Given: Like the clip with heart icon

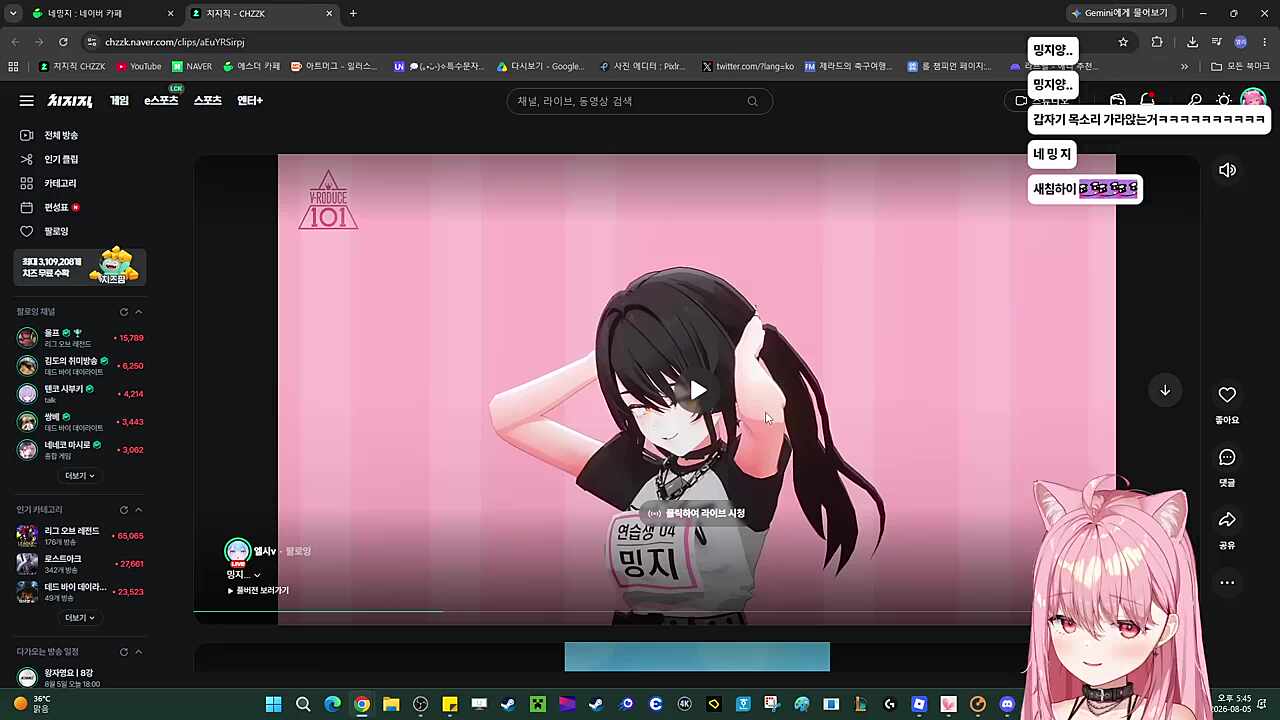Looking at the screenshot, I should click(1227, 395).
